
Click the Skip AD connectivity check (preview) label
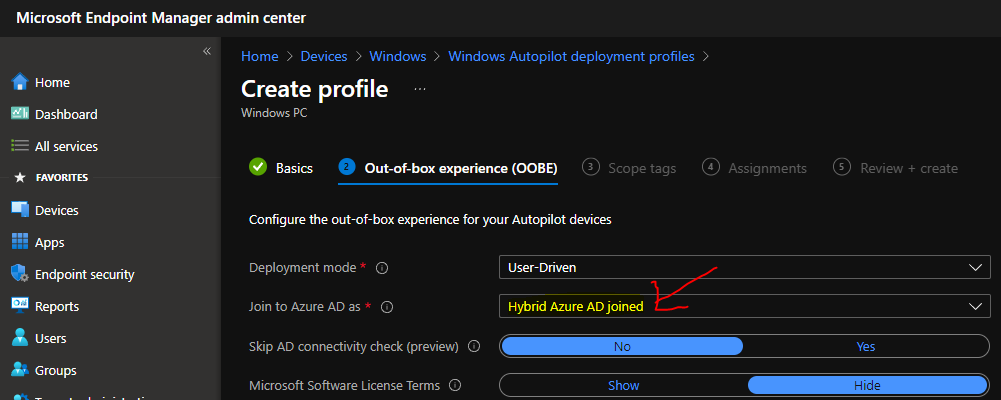(354, 346)
